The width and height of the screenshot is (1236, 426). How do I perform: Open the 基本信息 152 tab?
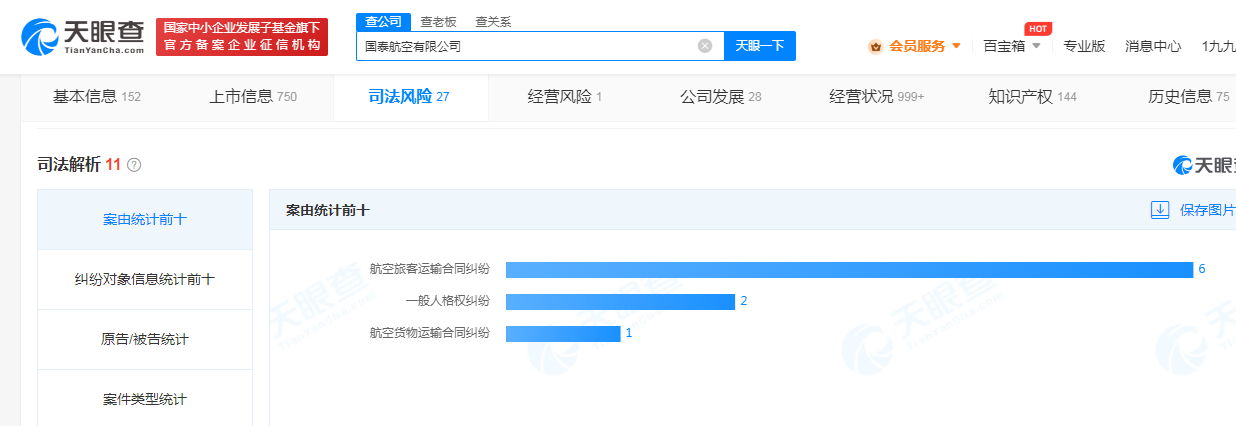point(97,97)
